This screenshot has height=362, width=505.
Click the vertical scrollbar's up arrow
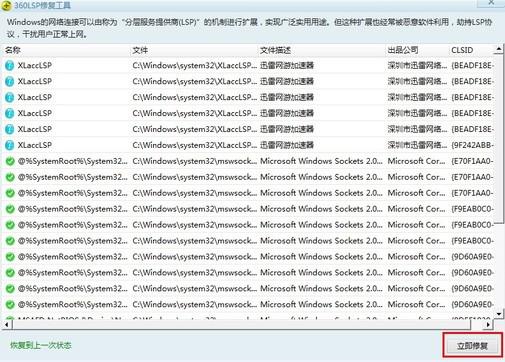click(x=499, y=50)
